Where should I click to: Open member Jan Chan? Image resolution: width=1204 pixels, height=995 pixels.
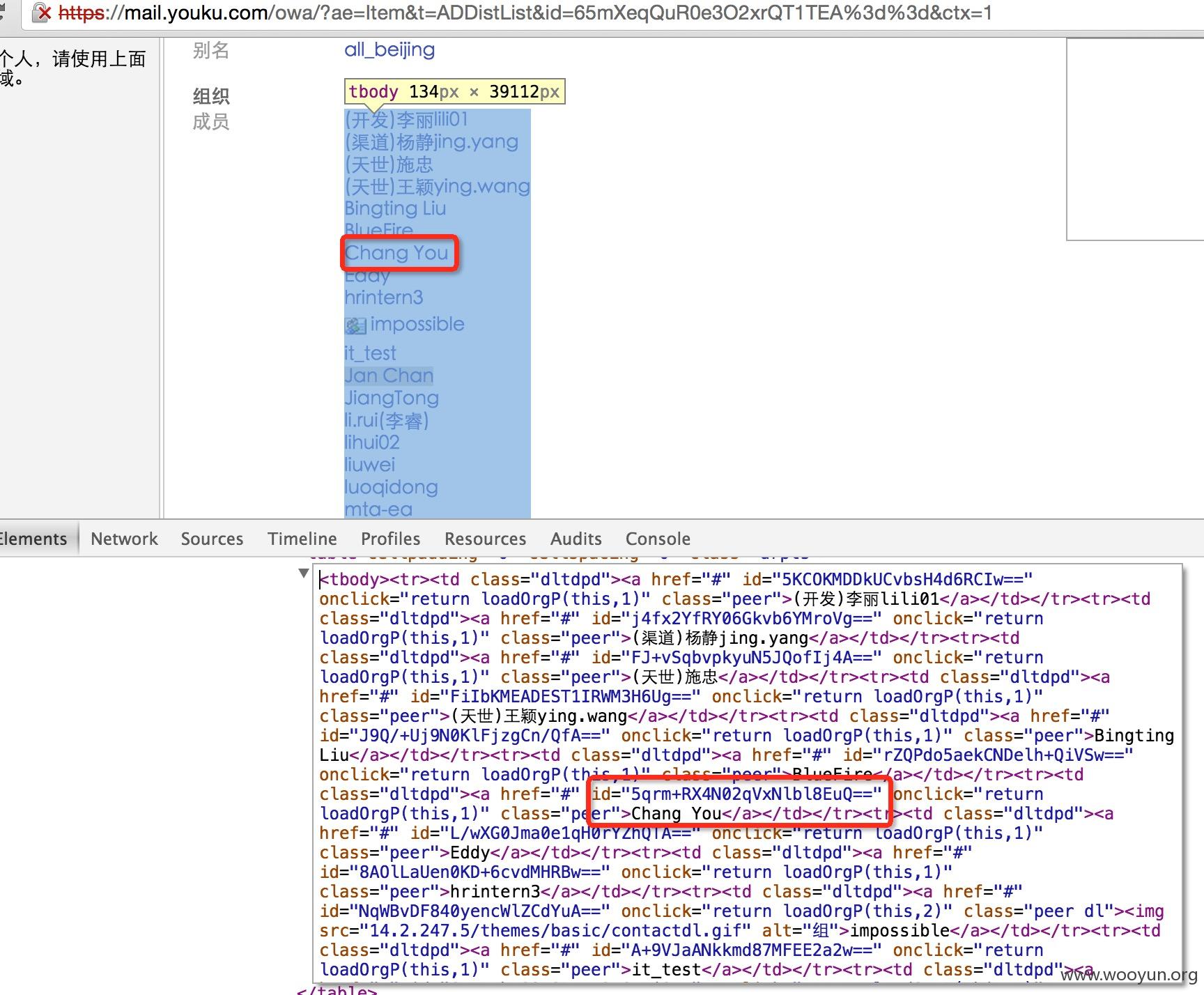389,376
